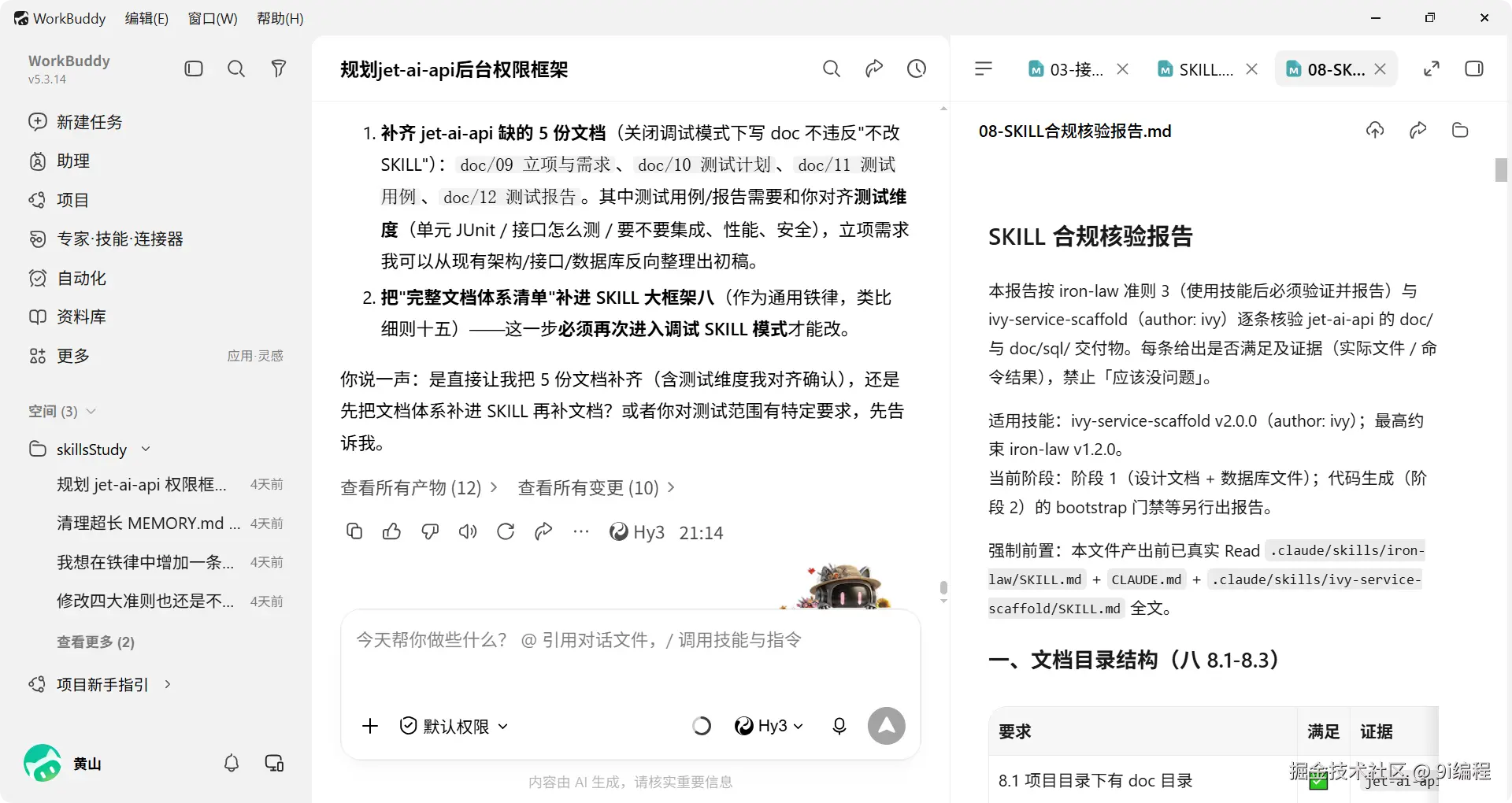Start a new task (新建任务)
Screen dimensions: 1512x803
tap(76, 122)
